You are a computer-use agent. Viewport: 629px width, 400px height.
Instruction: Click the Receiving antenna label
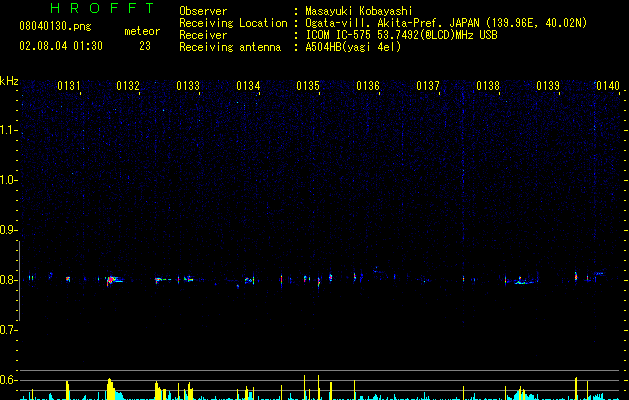click(x=230, y=47)
